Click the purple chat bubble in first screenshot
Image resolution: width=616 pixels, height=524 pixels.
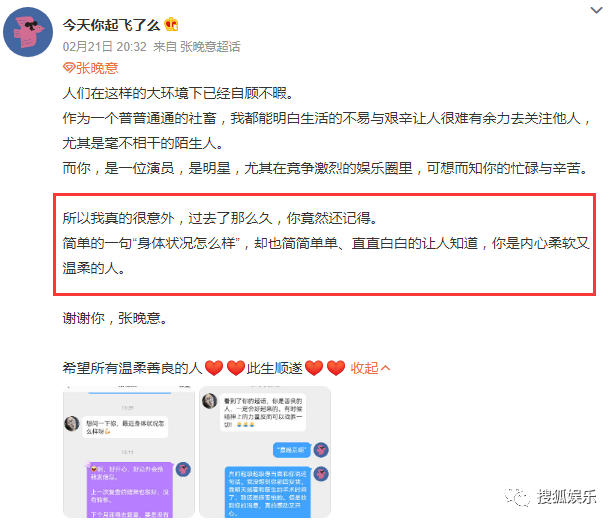coord(129,490)
